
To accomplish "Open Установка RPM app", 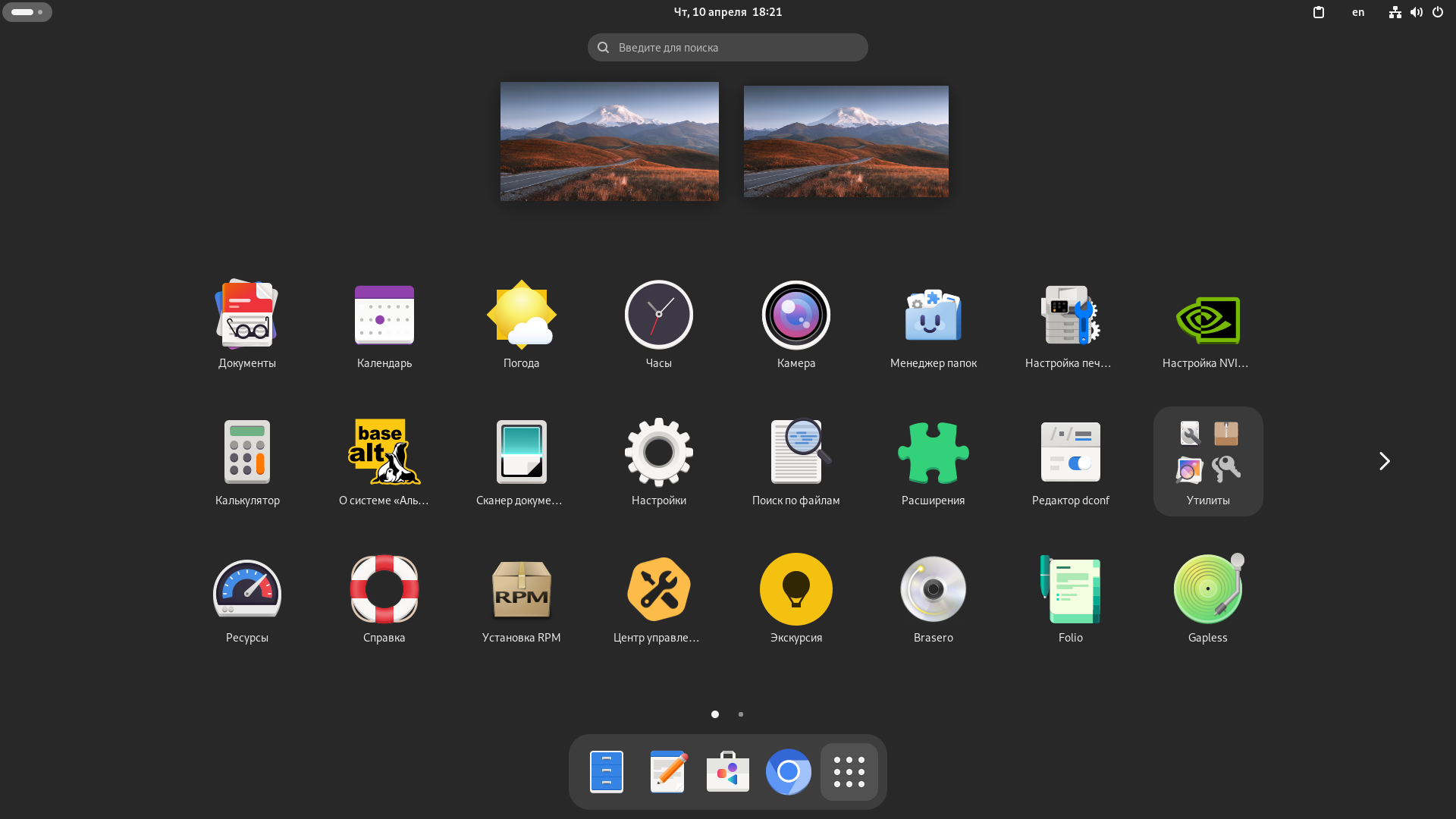I will coord(522,598).
